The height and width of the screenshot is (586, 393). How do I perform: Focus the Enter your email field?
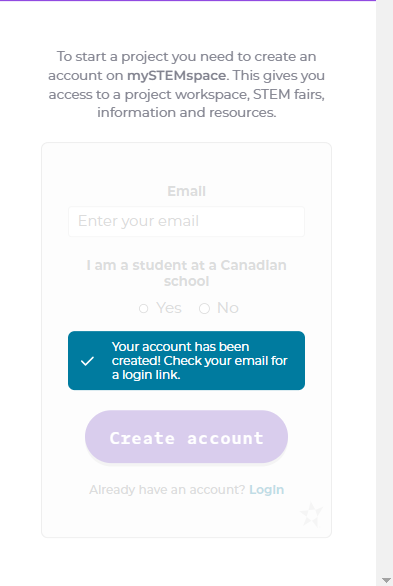point(186,221)
